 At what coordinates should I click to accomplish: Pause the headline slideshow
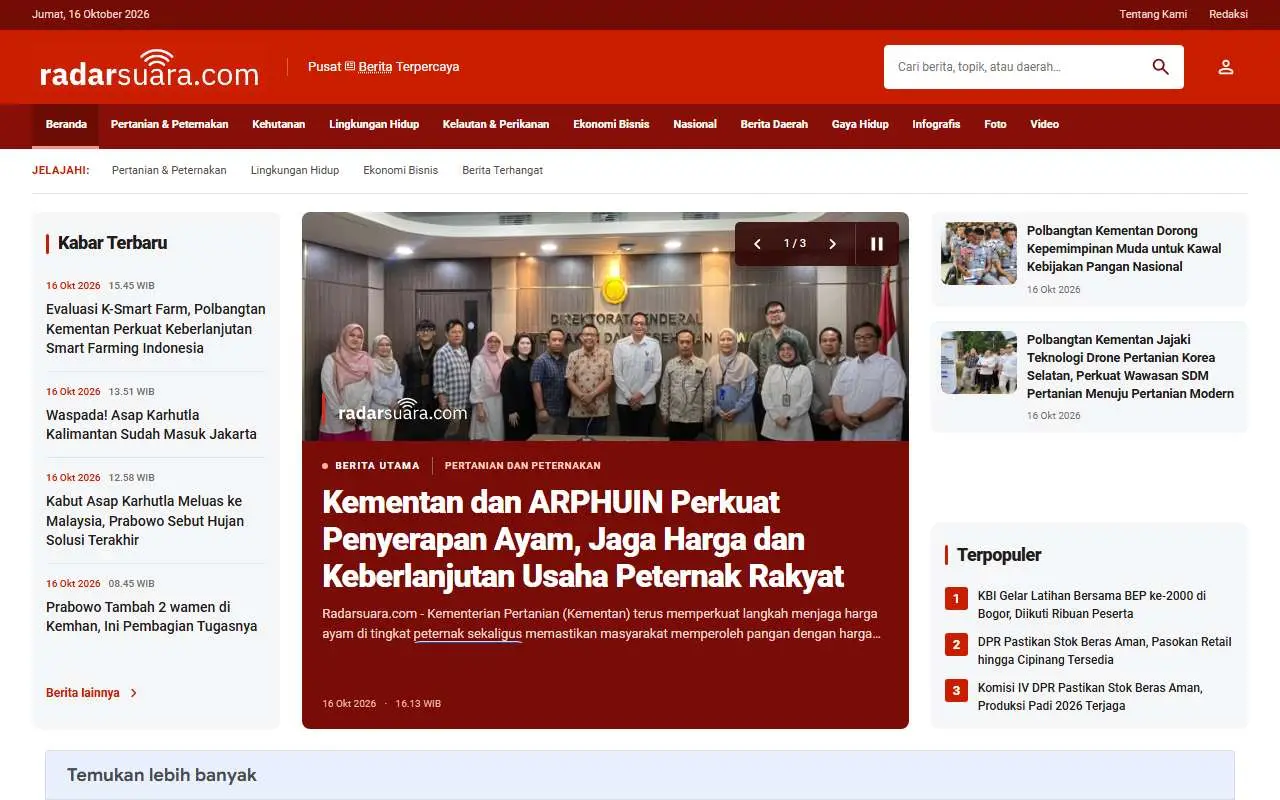pos(877,244)
